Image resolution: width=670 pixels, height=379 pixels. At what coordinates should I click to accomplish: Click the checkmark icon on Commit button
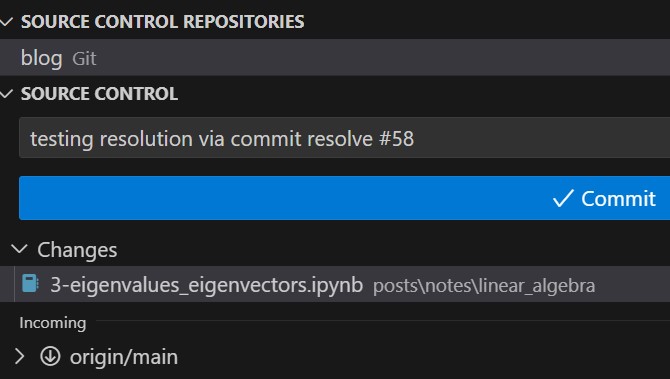pos(563,198)
